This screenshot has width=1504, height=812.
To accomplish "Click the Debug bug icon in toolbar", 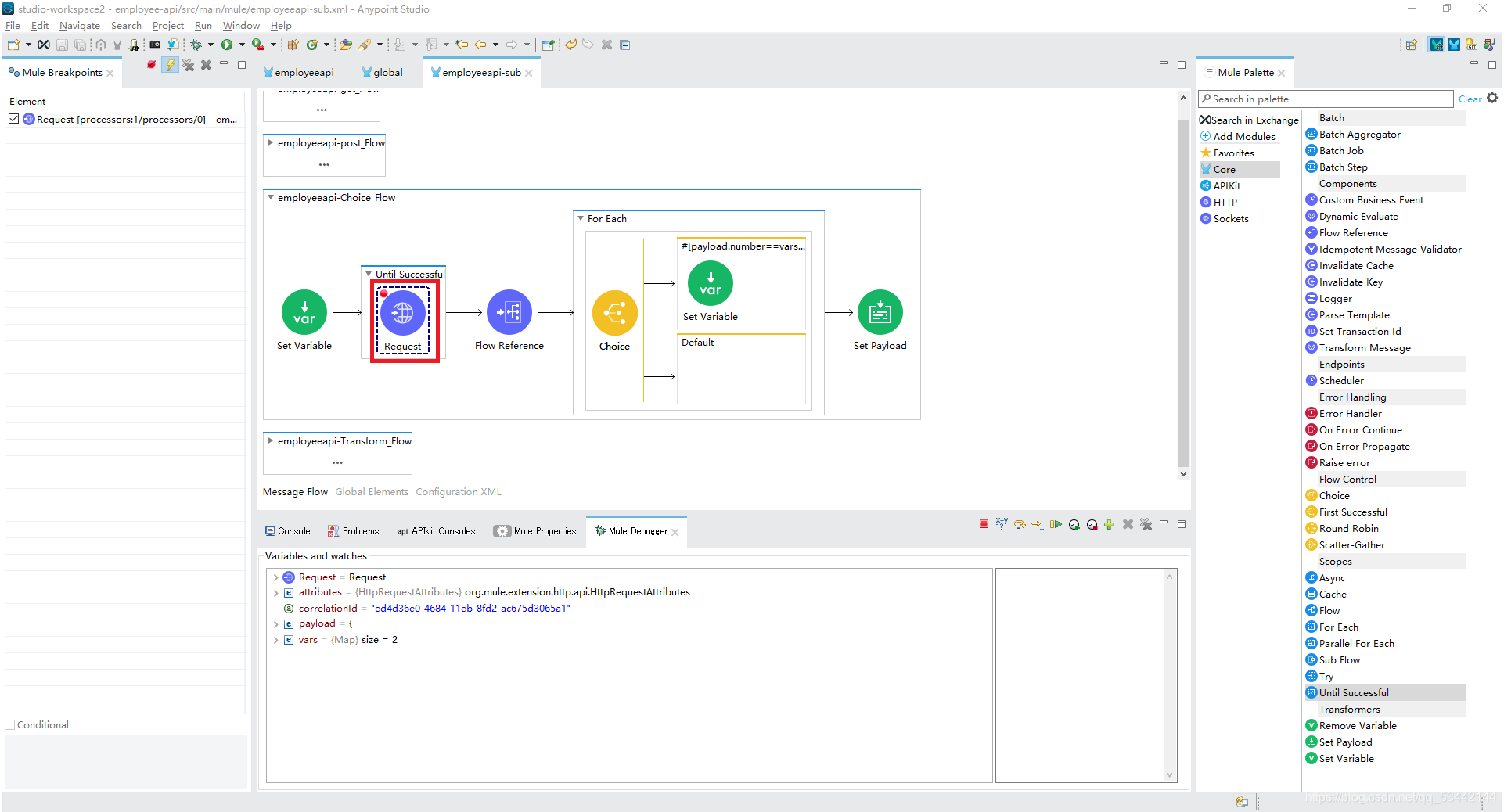I will pyautogui.click(x=196, y=45).
